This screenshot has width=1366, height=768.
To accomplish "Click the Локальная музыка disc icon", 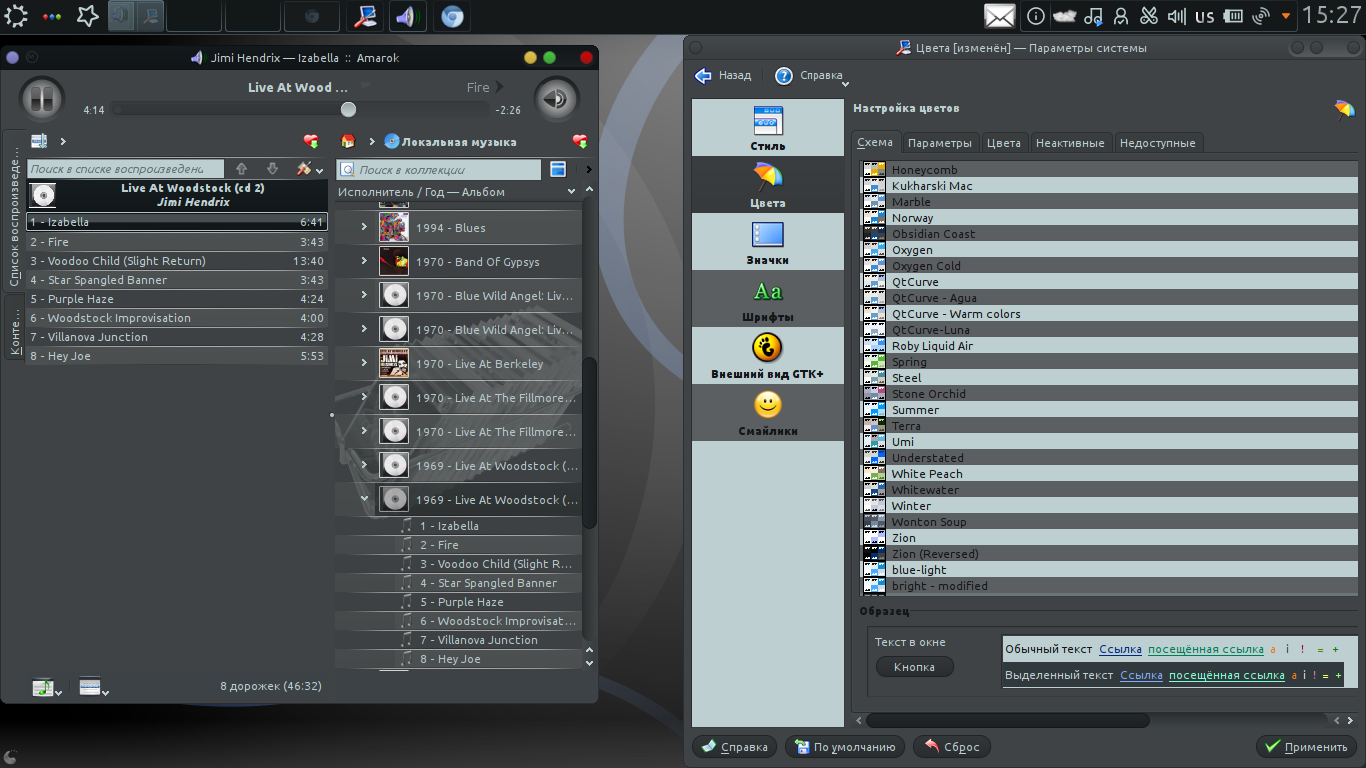I will (392, 141).
